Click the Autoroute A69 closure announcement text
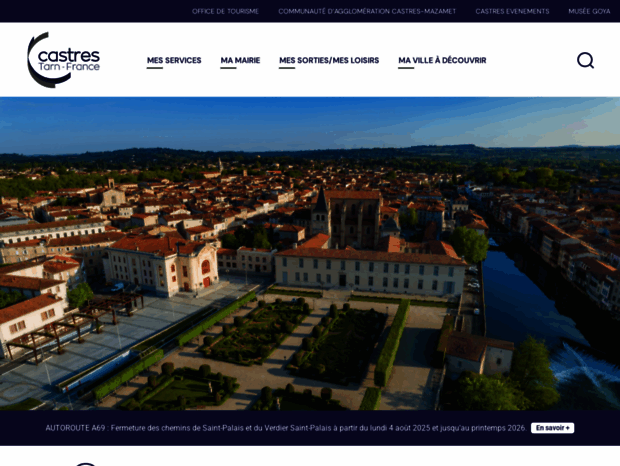The width and height of the screenshot is (620, 466). 285,428
